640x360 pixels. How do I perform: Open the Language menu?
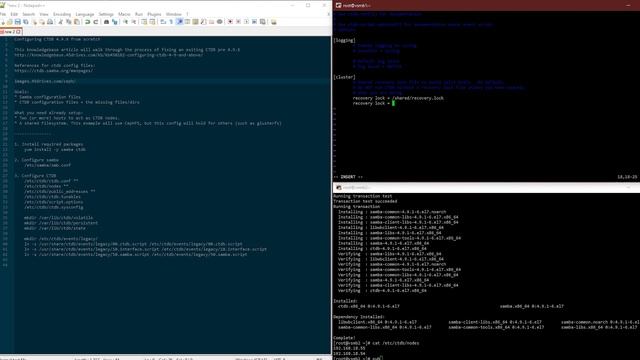85,14
